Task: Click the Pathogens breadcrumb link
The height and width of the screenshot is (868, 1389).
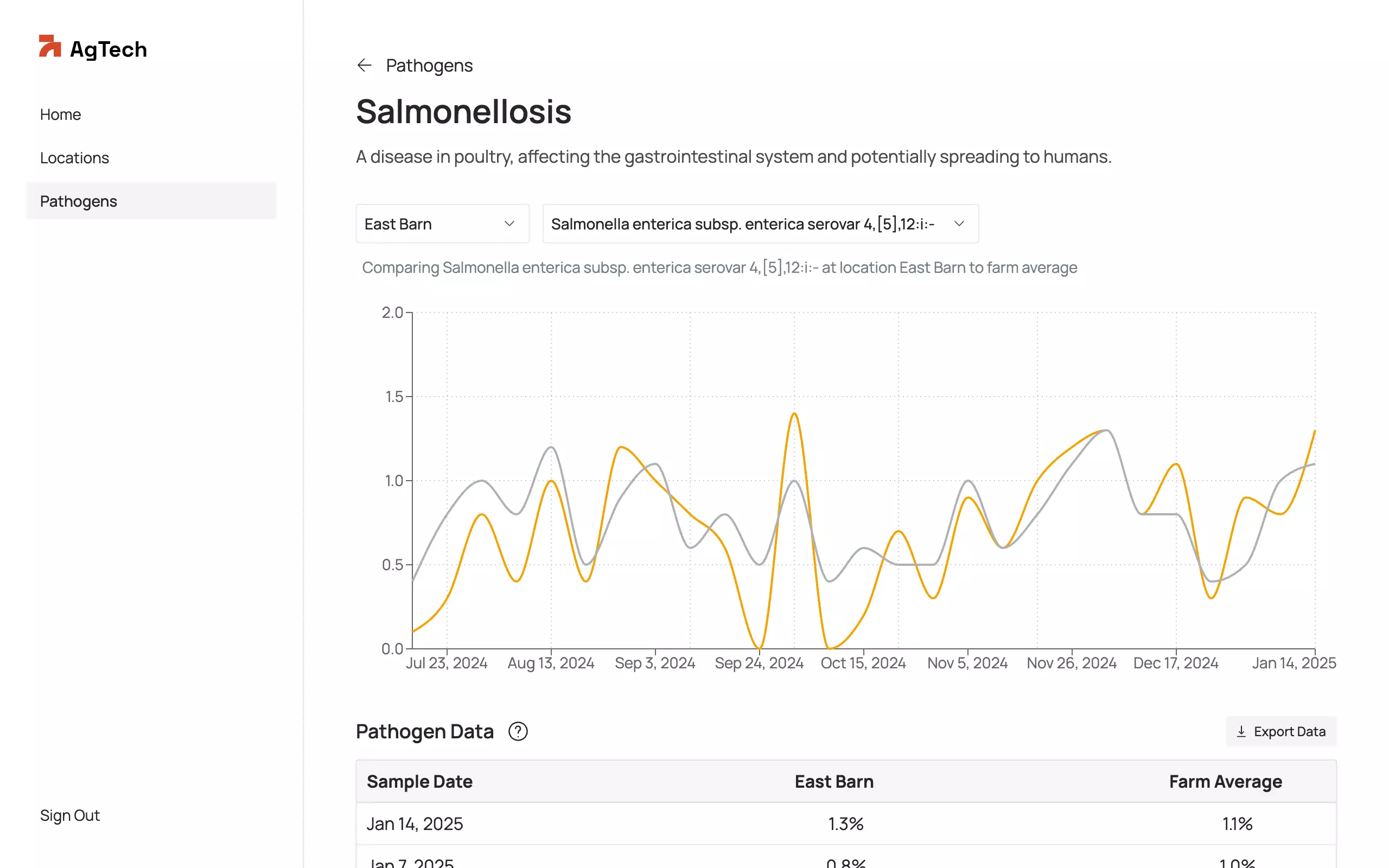Action: [429, 66]
